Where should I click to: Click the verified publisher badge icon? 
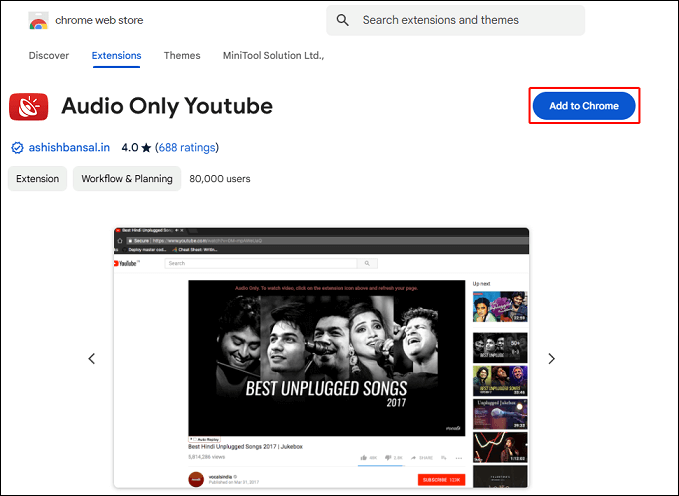[x=17, y=148]
